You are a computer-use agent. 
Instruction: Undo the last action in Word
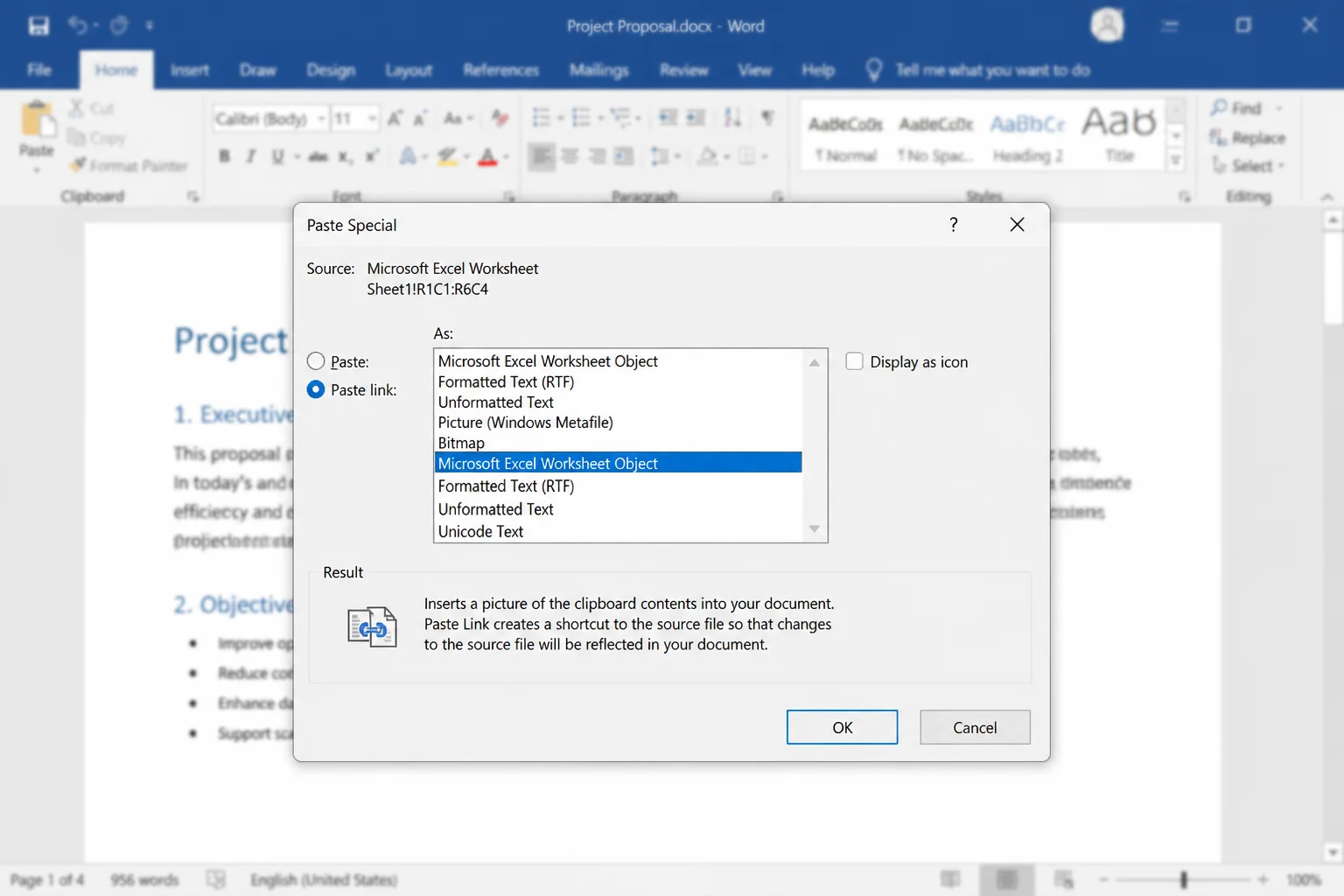(78, 25)
